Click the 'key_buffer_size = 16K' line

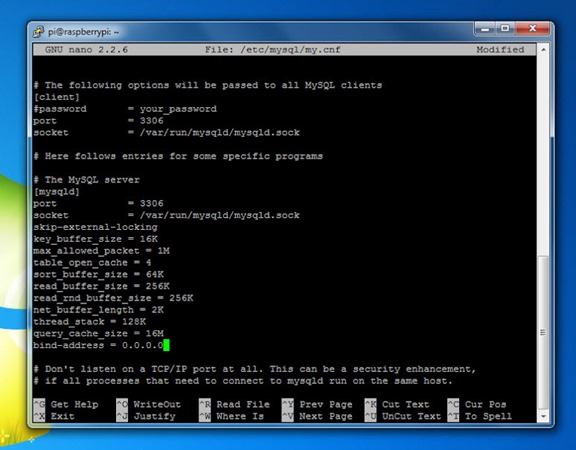(95, 239)
